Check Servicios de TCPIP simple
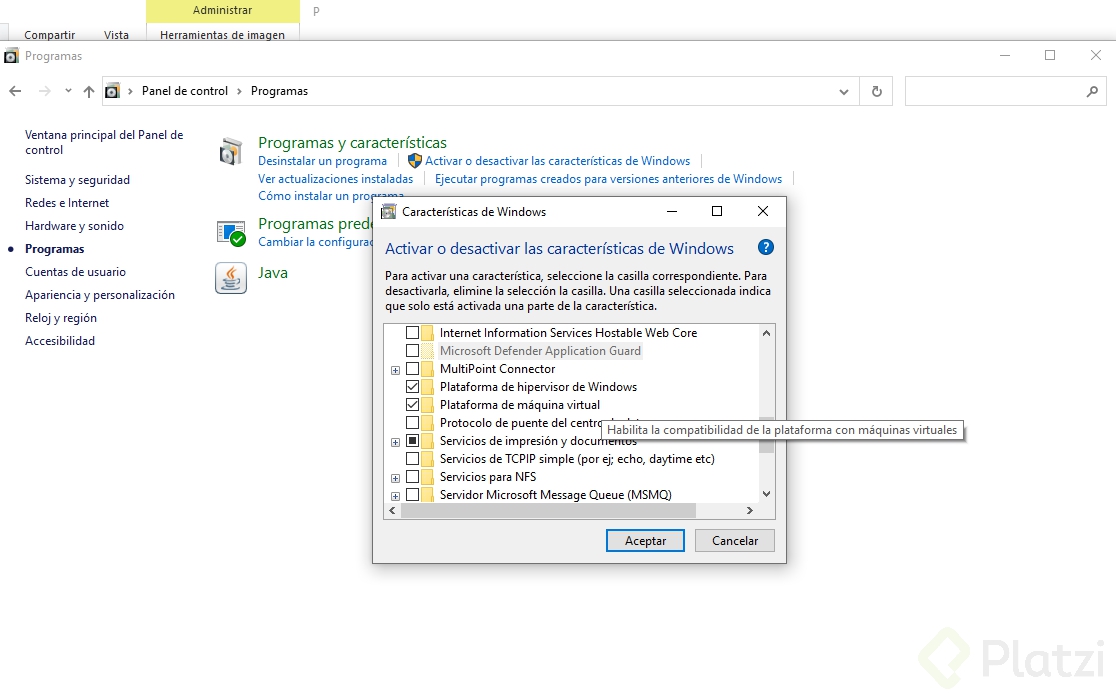Image resolution: width=1116 pixels, height=696 pixels. click(412, 459)
